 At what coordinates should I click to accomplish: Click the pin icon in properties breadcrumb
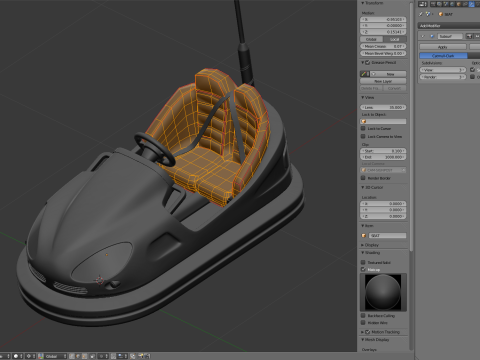point(421,14)
